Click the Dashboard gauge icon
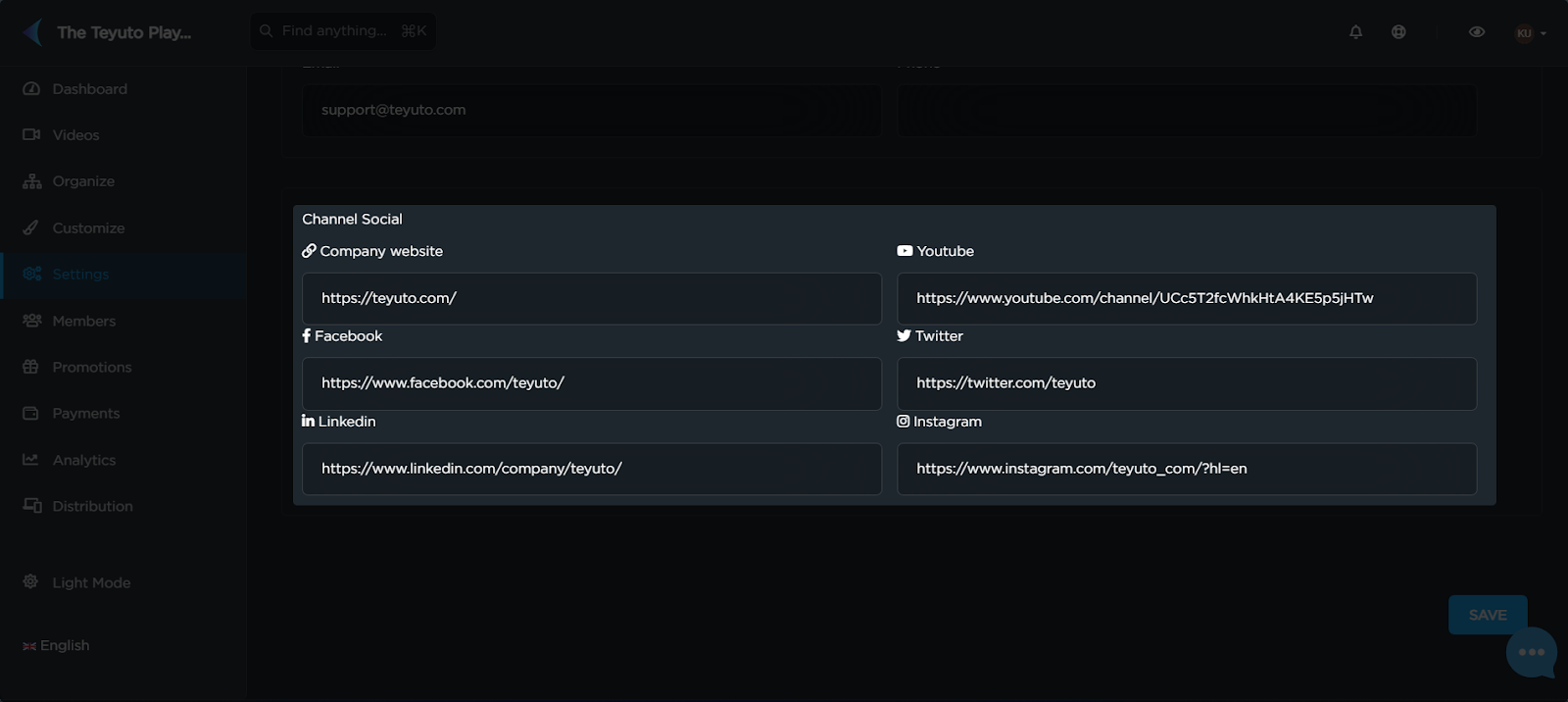The image size is (1568, 702). [x=31, y=89]
